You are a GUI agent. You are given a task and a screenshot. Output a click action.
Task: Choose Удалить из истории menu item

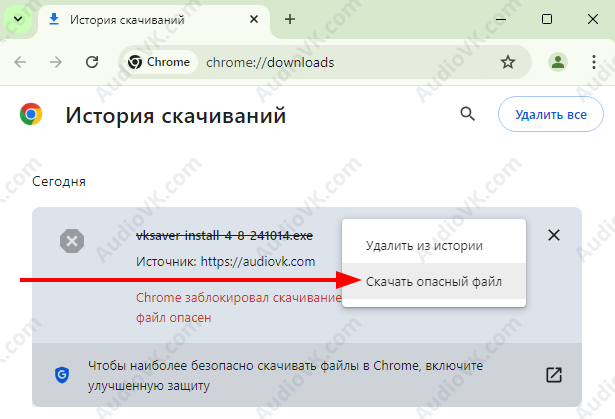(434, 246)
